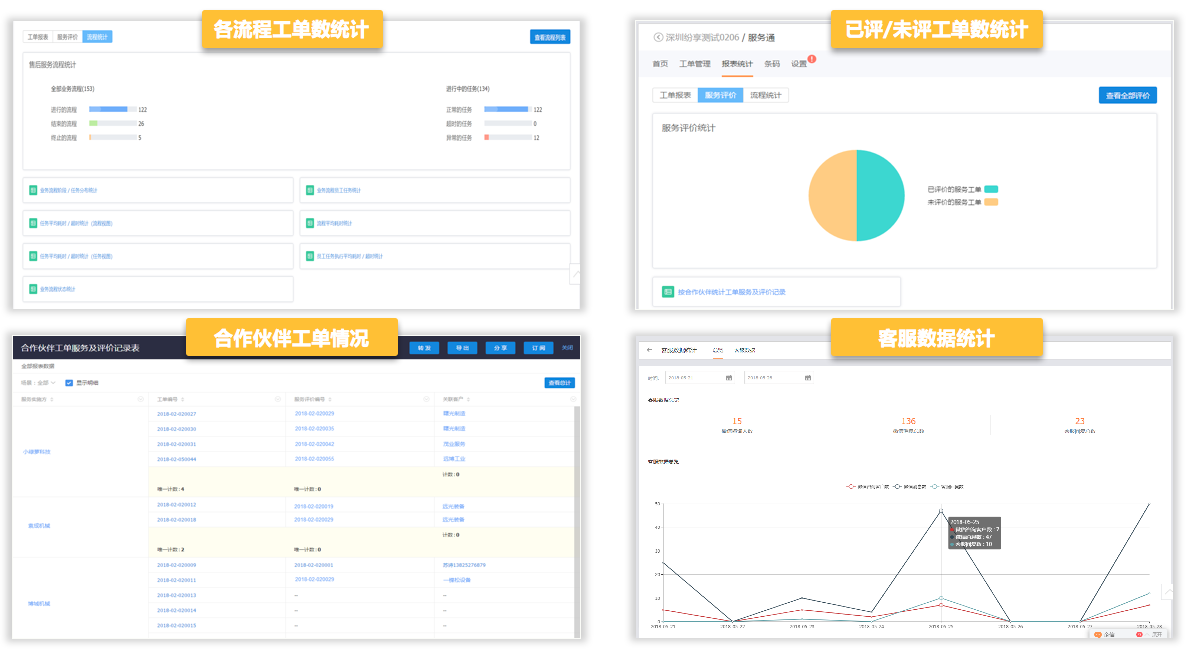1203x657 pixels.
Task: Select the highlighted 服务评价 tab in the 服务通 window
Action: pyautogui.click(x=720, y=95)
